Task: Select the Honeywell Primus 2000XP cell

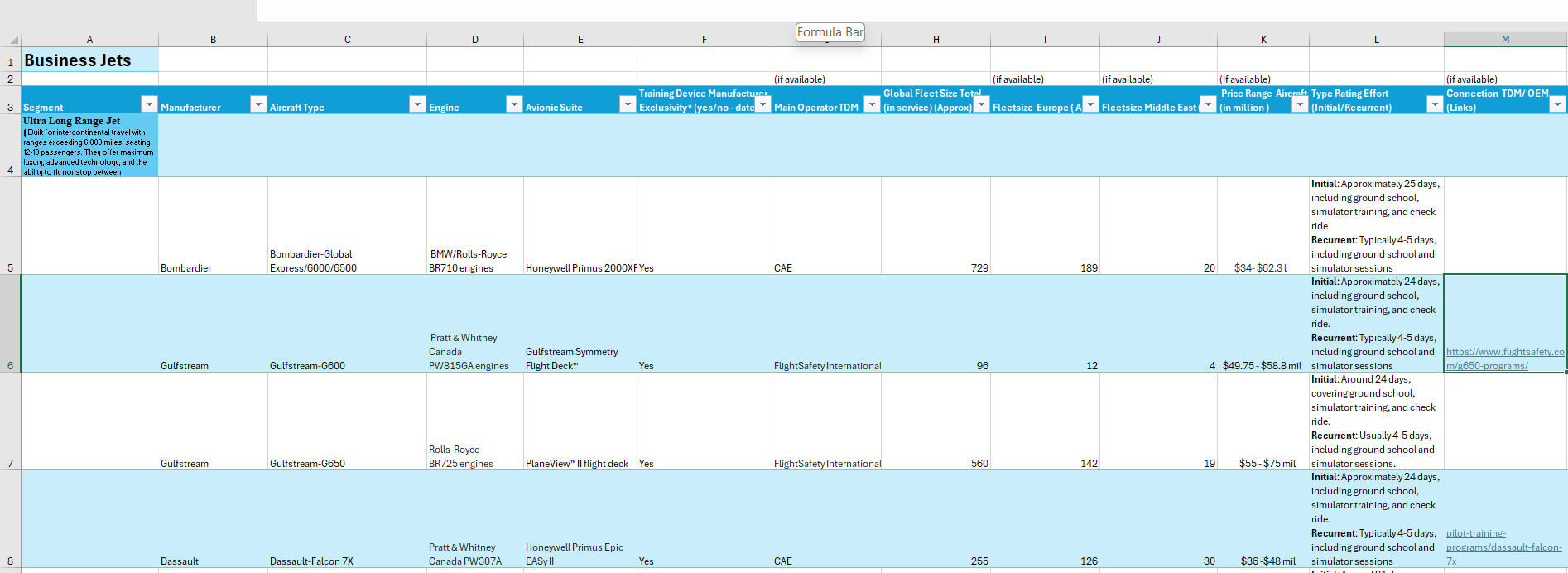Action: (x=580, y=226)
